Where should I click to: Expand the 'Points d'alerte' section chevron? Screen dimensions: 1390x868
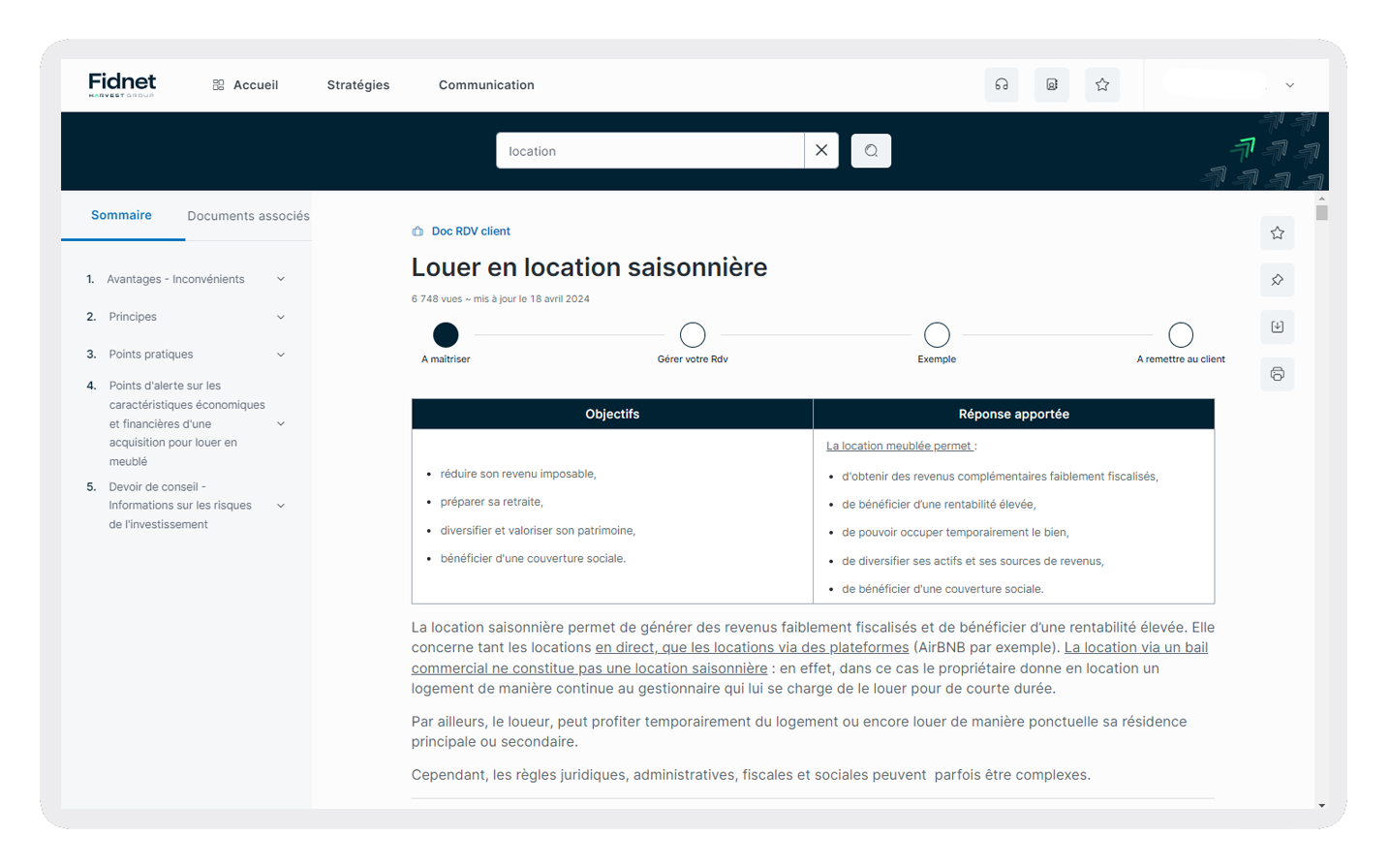click(281, 423)
